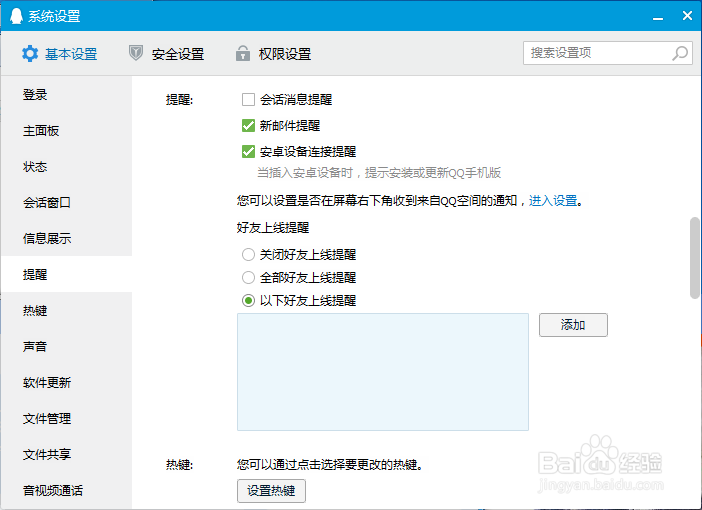Minimize the 系统设置 window
The height and width of the screenshot is (510, 702).
pos(658,17)
